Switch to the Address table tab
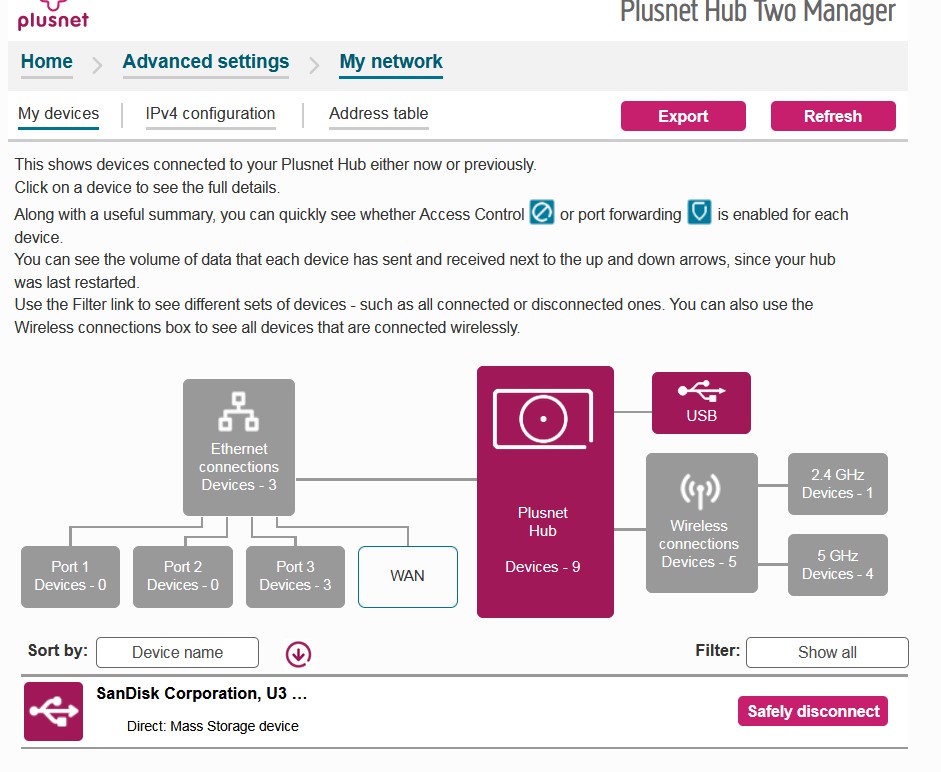Viewport: 941px width, 772px height. 378,113
